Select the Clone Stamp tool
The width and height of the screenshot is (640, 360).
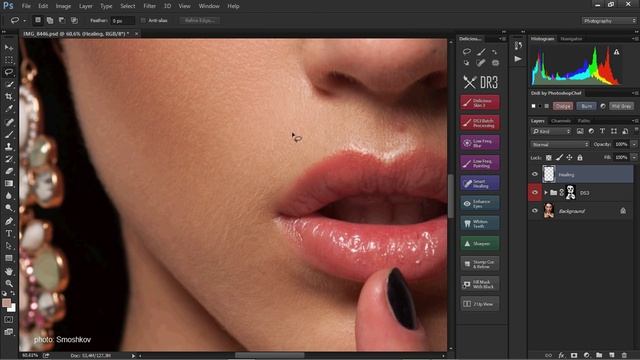[x=9, y=147]
